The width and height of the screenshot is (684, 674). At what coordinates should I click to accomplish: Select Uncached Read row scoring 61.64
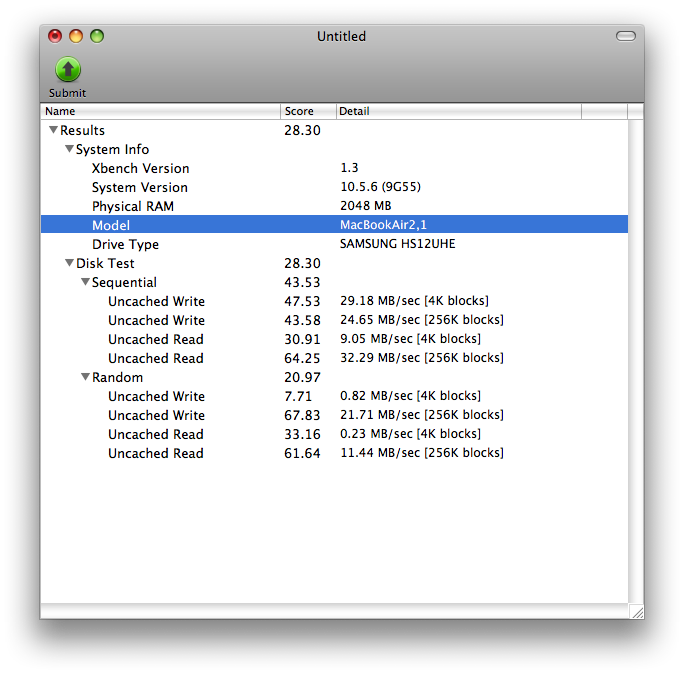coord(335,453)
